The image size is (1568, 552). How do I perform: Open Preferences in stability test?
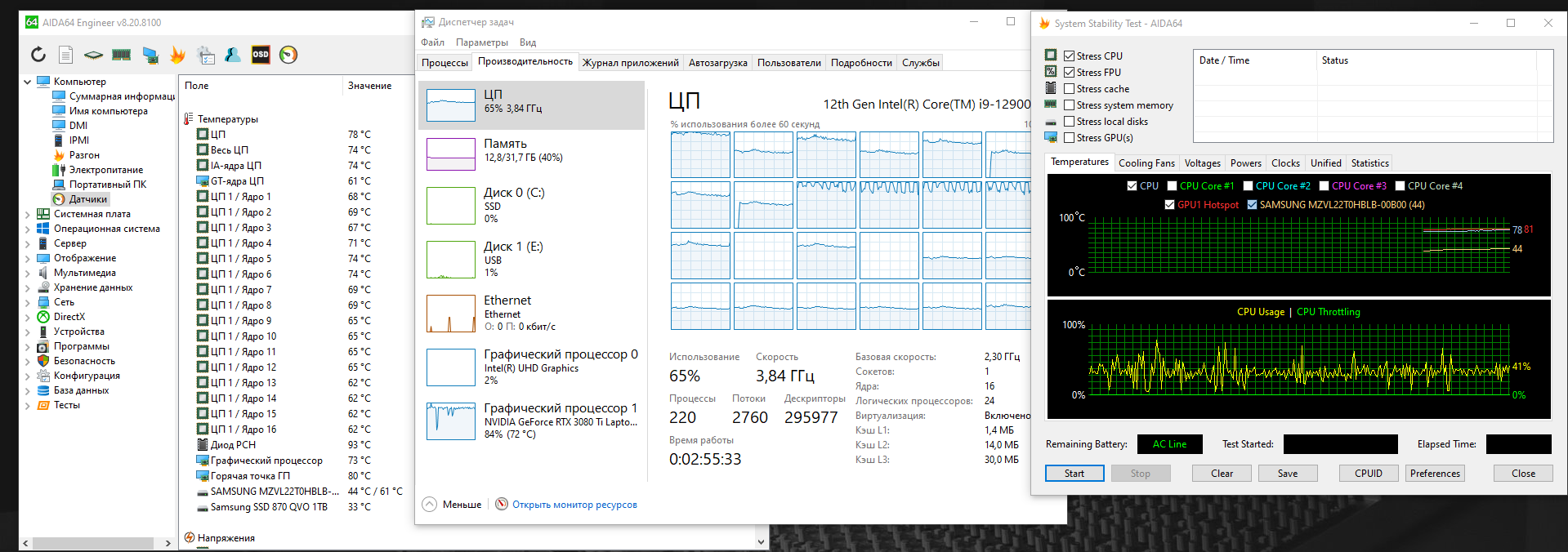pyautogui.click(x=1435, y=474)
